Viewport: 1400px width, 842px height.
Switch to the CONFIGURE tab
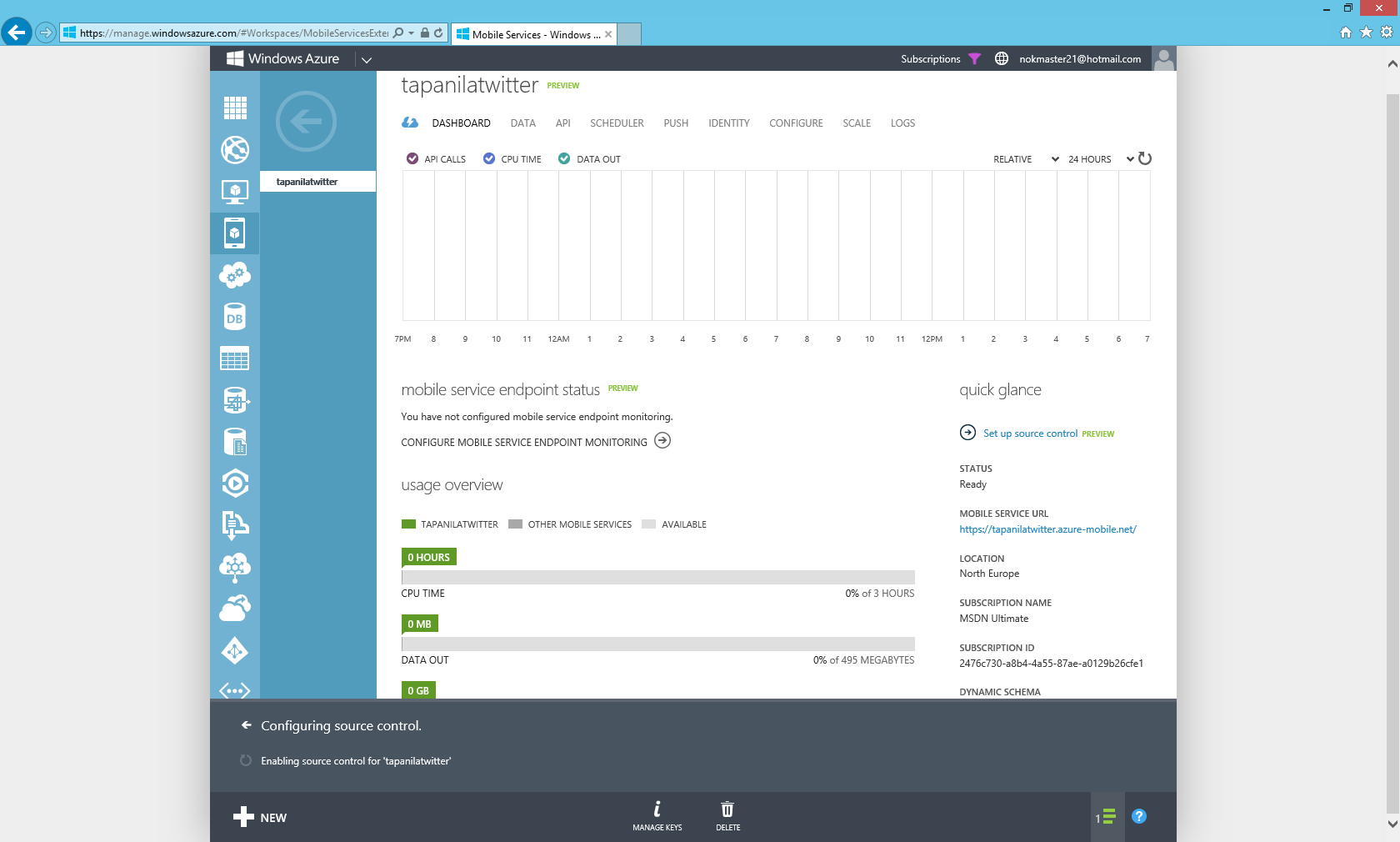click(796, 123)
